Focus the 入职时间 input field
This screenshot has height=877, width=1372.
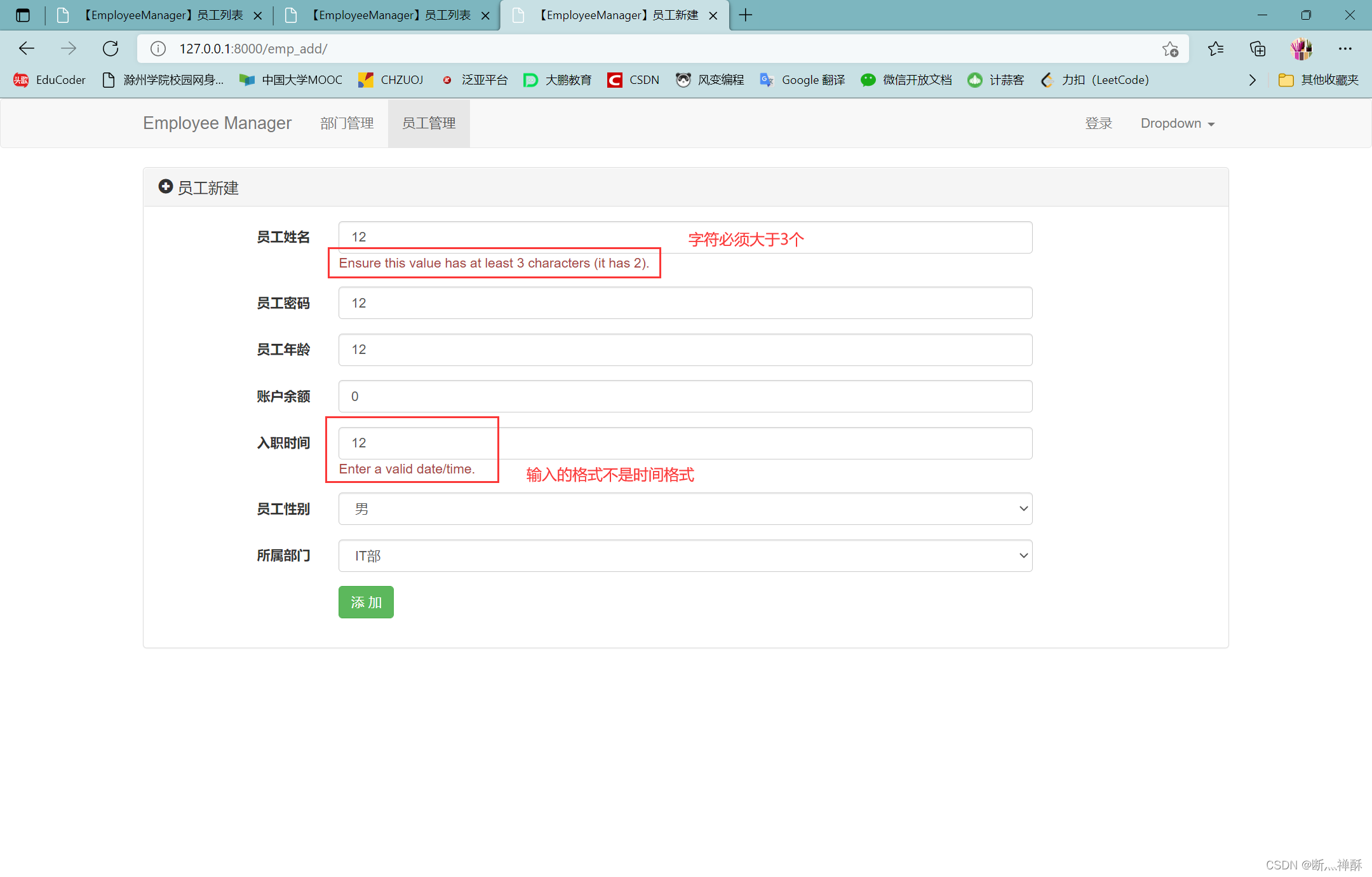685,443
